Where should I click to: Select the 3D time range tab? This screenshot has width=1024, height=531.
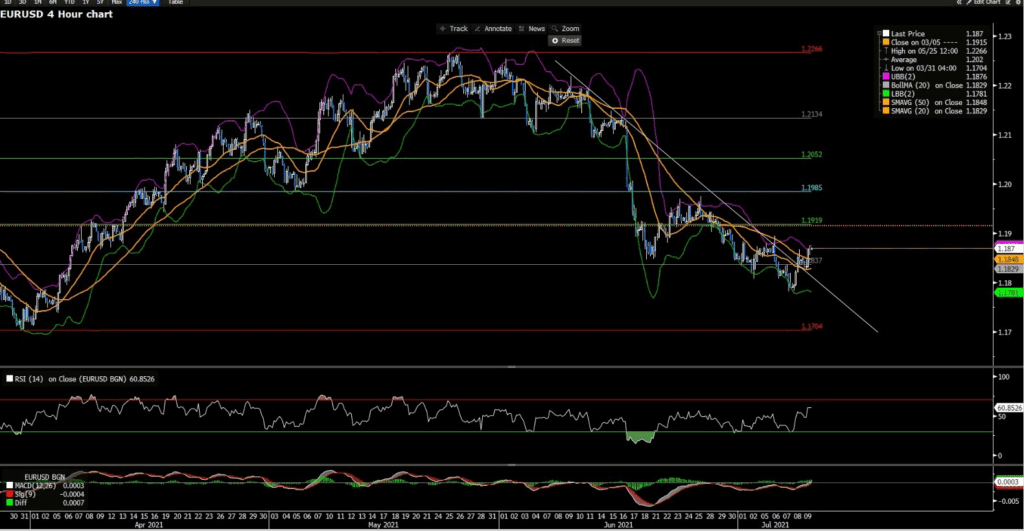click(23, 2)
